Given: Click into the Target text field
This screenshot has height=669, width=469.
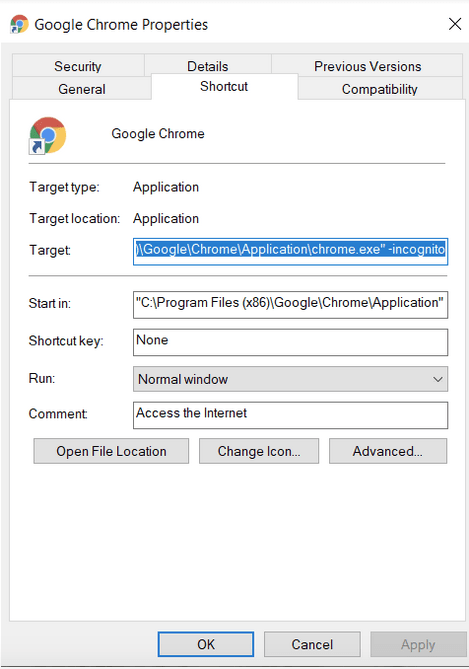Looking at the screenshot, I should click(290, 251).
